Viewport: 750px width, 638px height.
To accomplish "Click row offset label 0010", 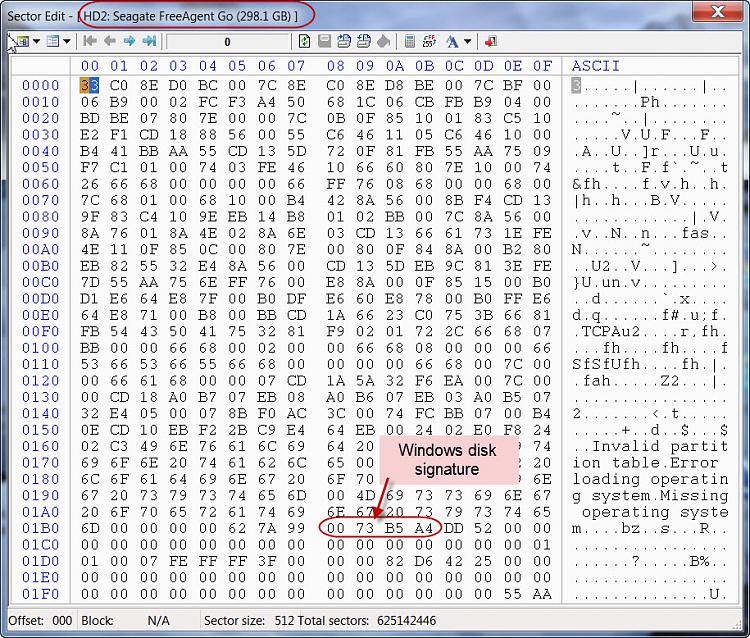I will pos(41,102).
